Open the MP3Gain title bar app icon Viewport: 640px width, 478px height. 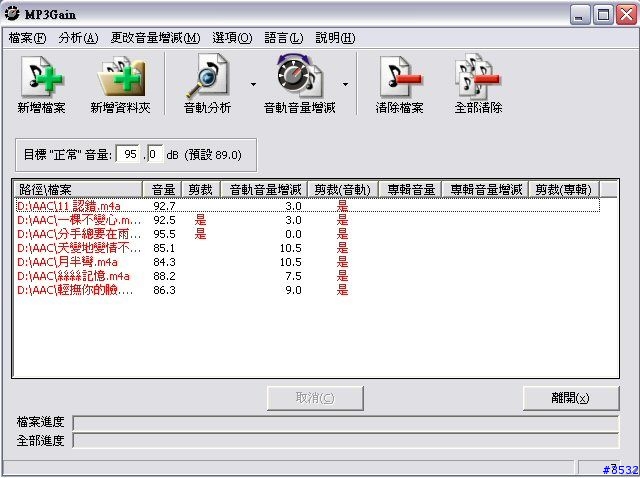12,13
